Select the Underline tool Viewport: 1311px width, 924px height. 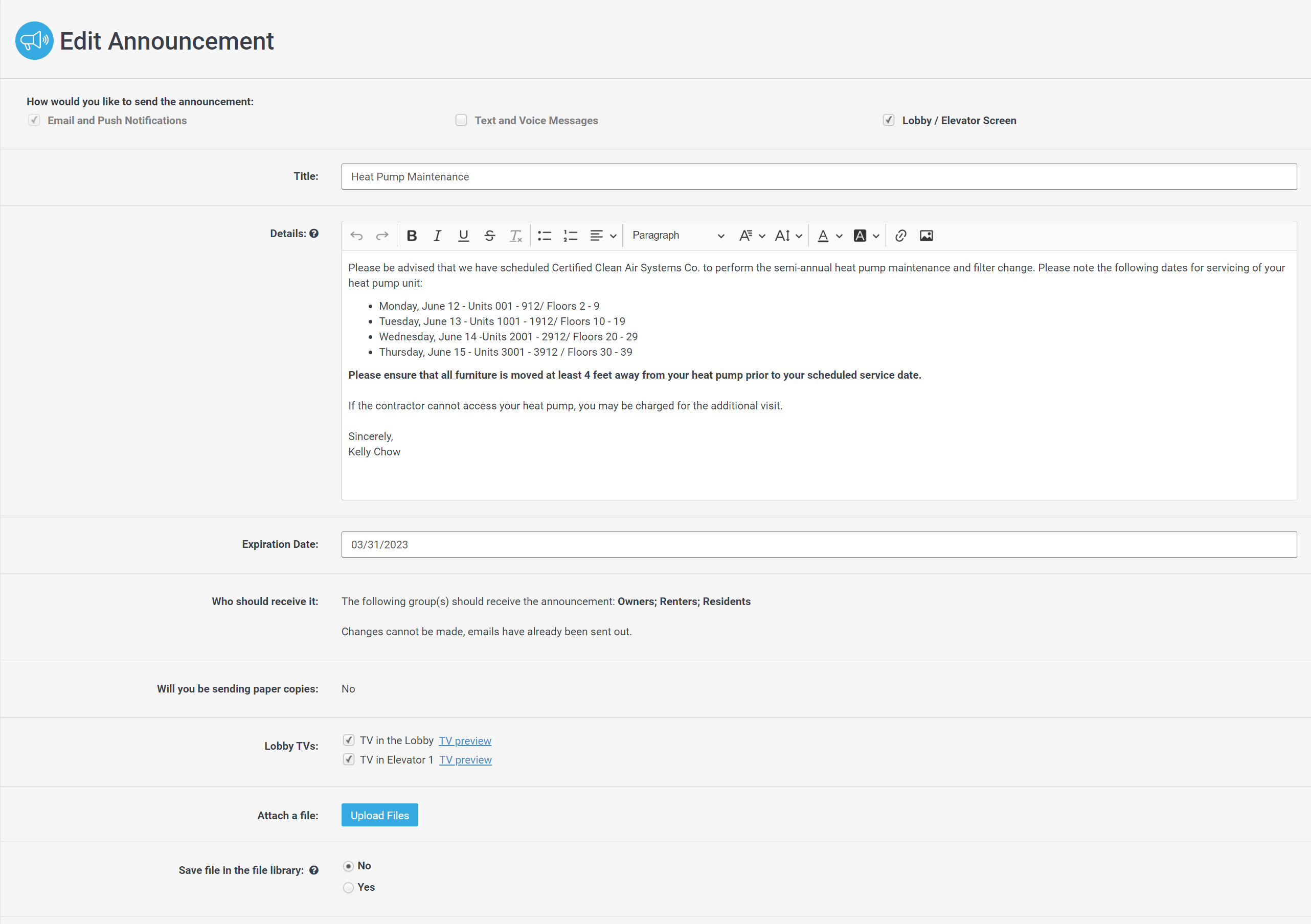pyautogui.click(x=463, y=235)
